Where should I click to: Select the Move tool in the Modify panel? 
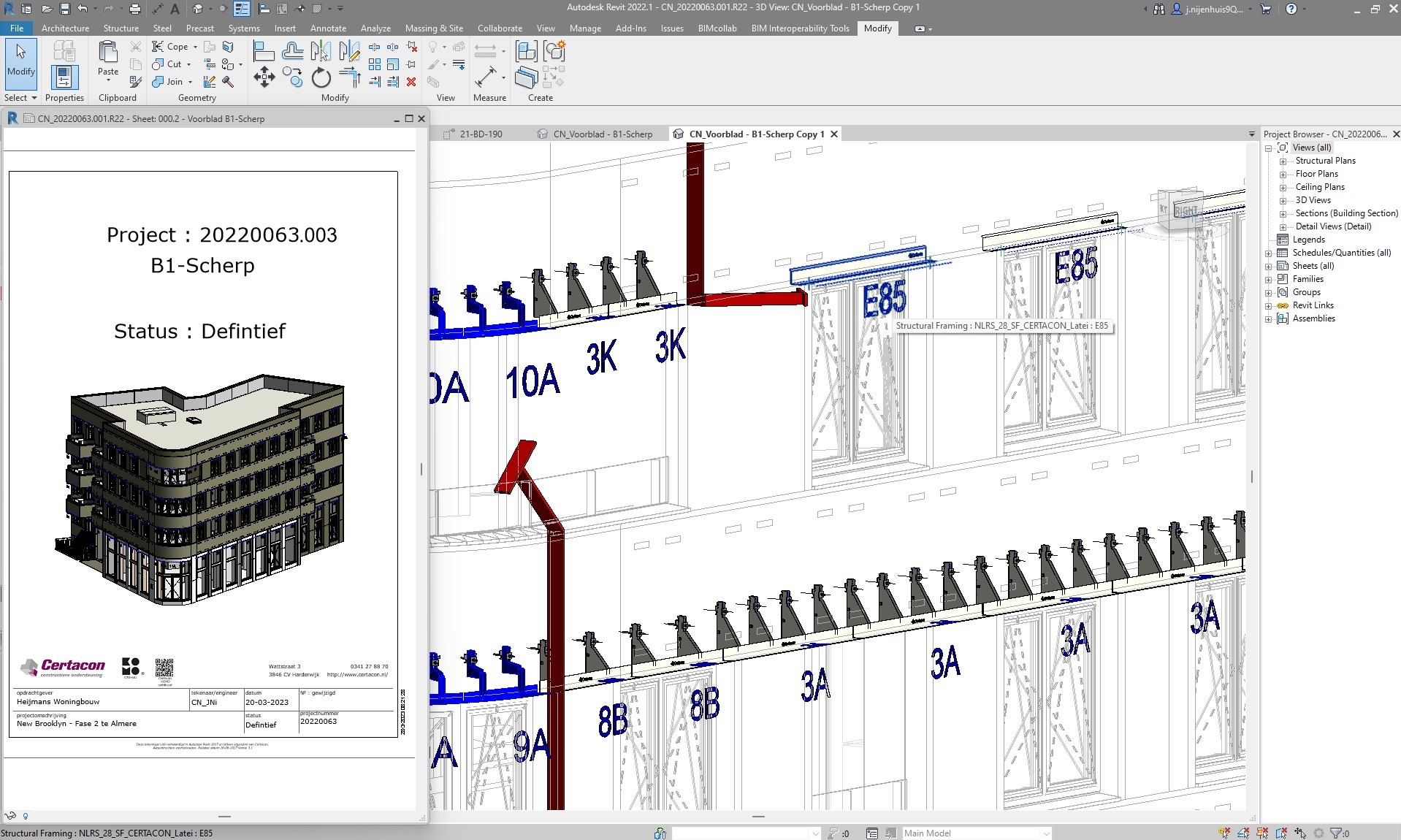pos(264,77)
